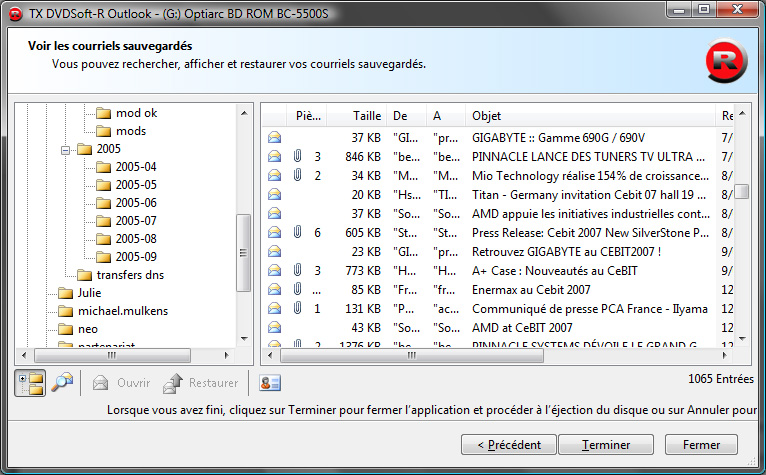Open the contact card icon in toolbar

pyautogui.click(x=270, y=383)
